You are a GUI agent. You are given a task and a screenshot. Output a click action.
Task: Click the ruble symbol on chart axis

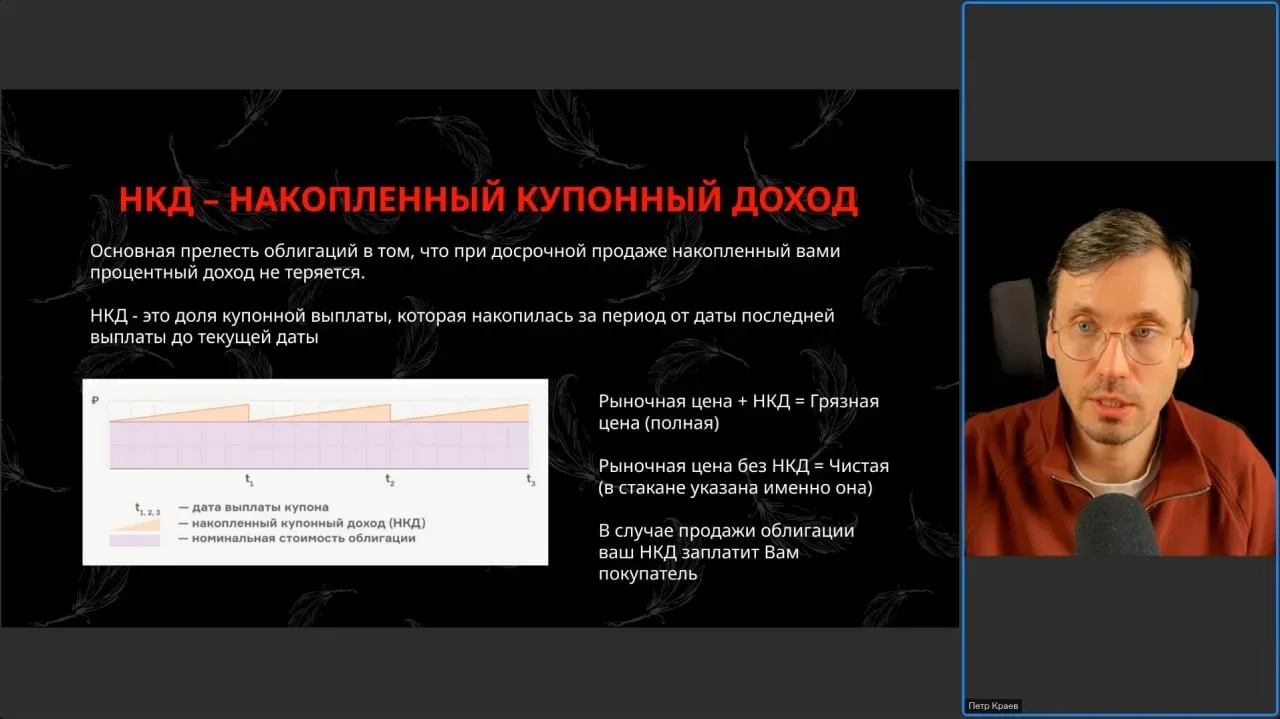pos(94,400)
